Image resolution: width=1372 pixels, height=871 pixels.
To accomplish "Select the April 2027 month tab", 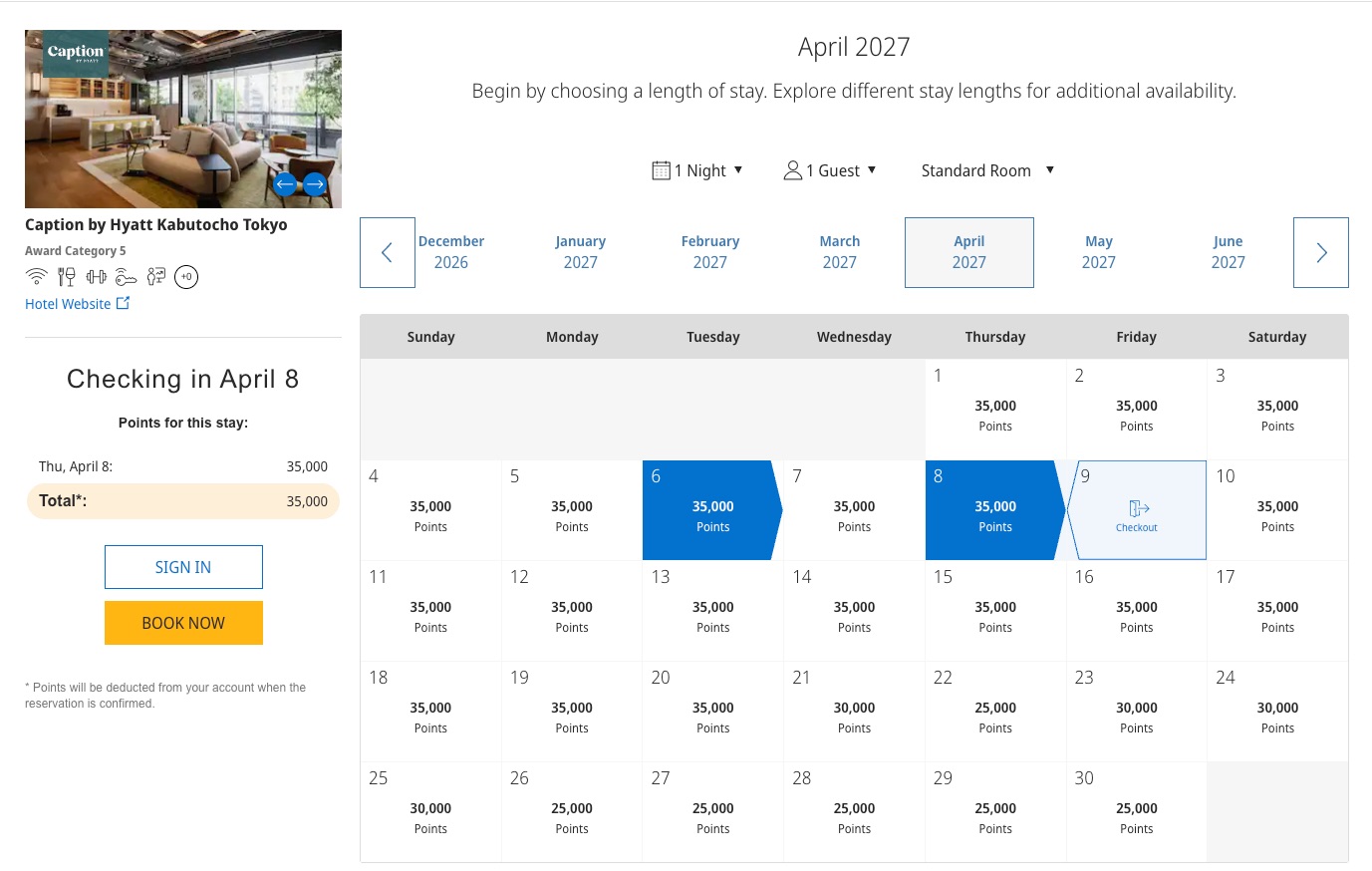I will [969, 252].
